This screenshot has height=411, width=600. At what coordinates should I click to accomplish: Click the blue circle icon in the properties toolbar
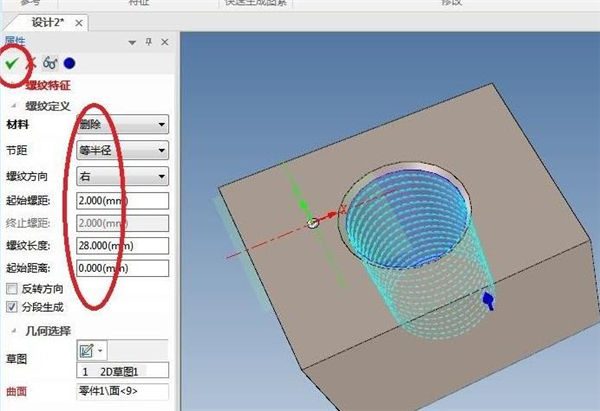(69, 63)
